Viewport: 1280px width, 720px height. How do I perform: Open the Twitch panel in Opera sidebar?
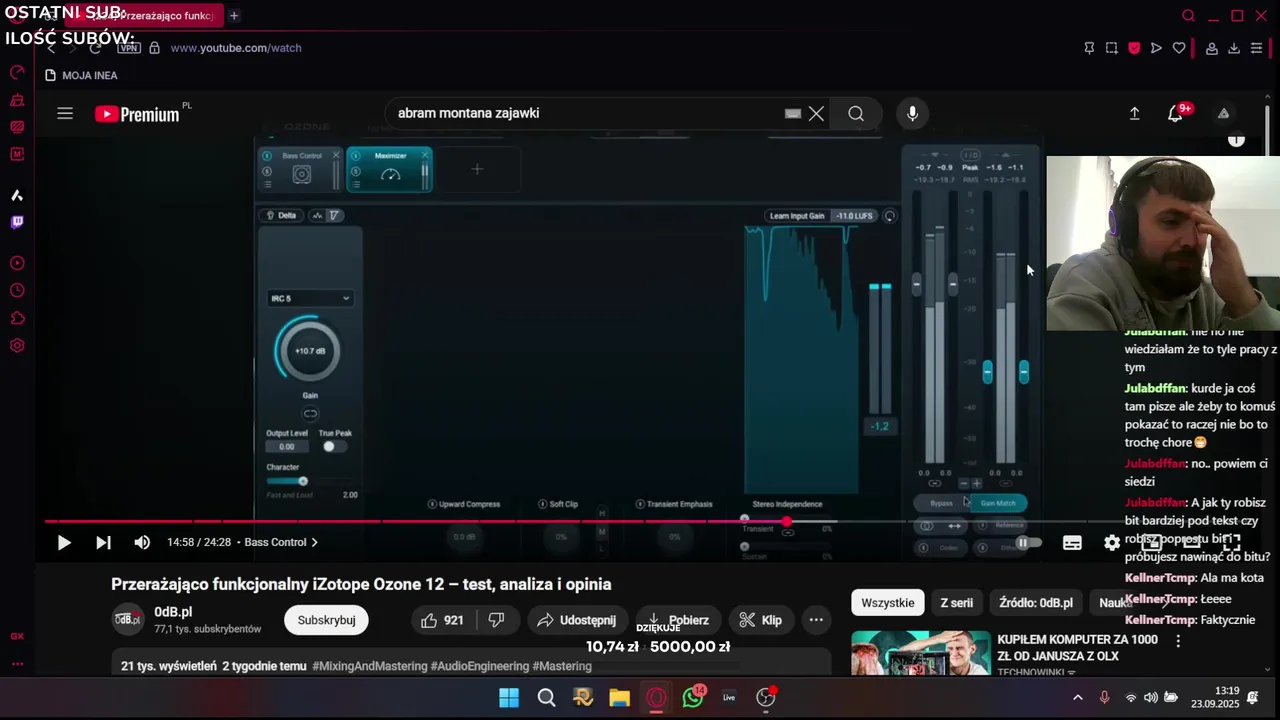point(17,222)
